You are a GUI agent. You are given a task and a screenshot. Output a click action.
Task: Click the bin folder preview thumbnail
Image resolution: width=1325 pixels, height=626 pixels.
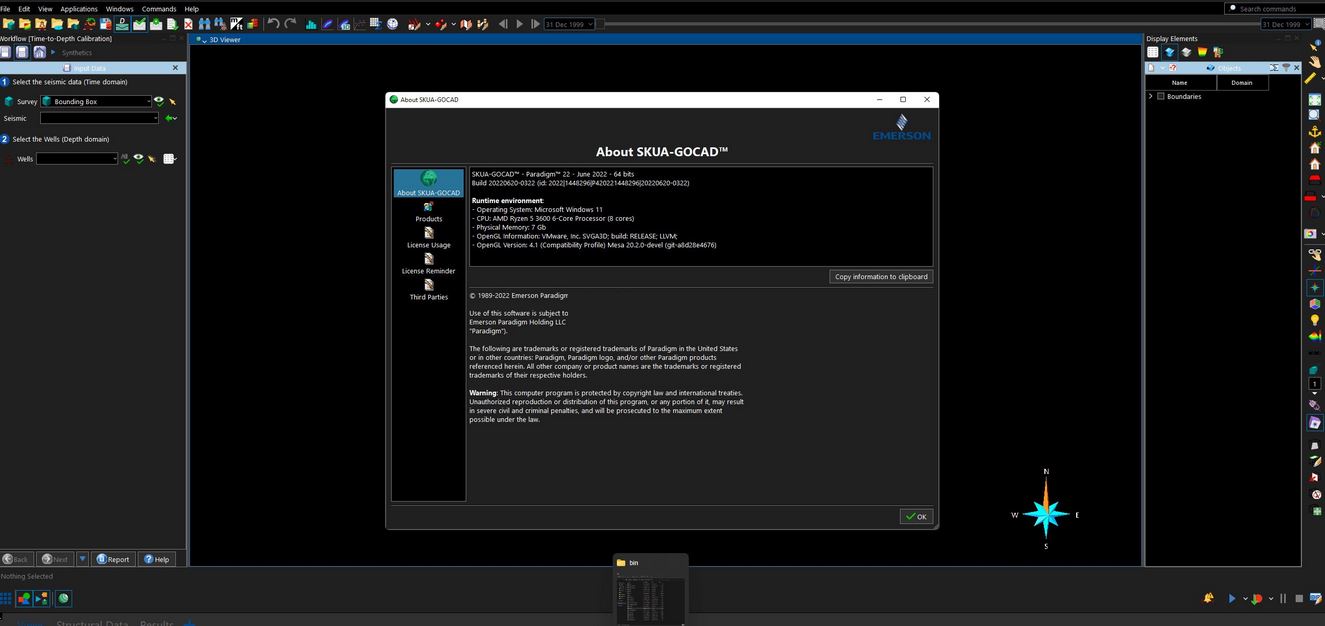[x=651, y=589]
